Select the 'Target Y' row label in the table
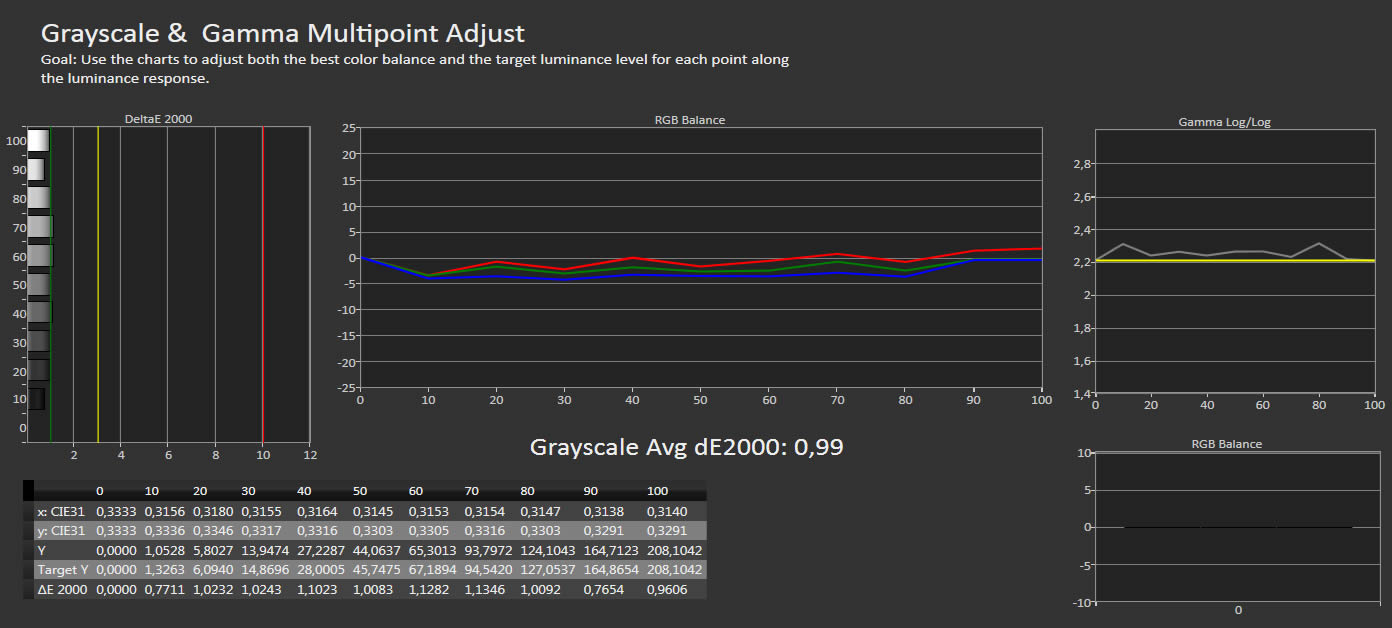This screenshot has width=1392, height=628. (x=61, y=570)
